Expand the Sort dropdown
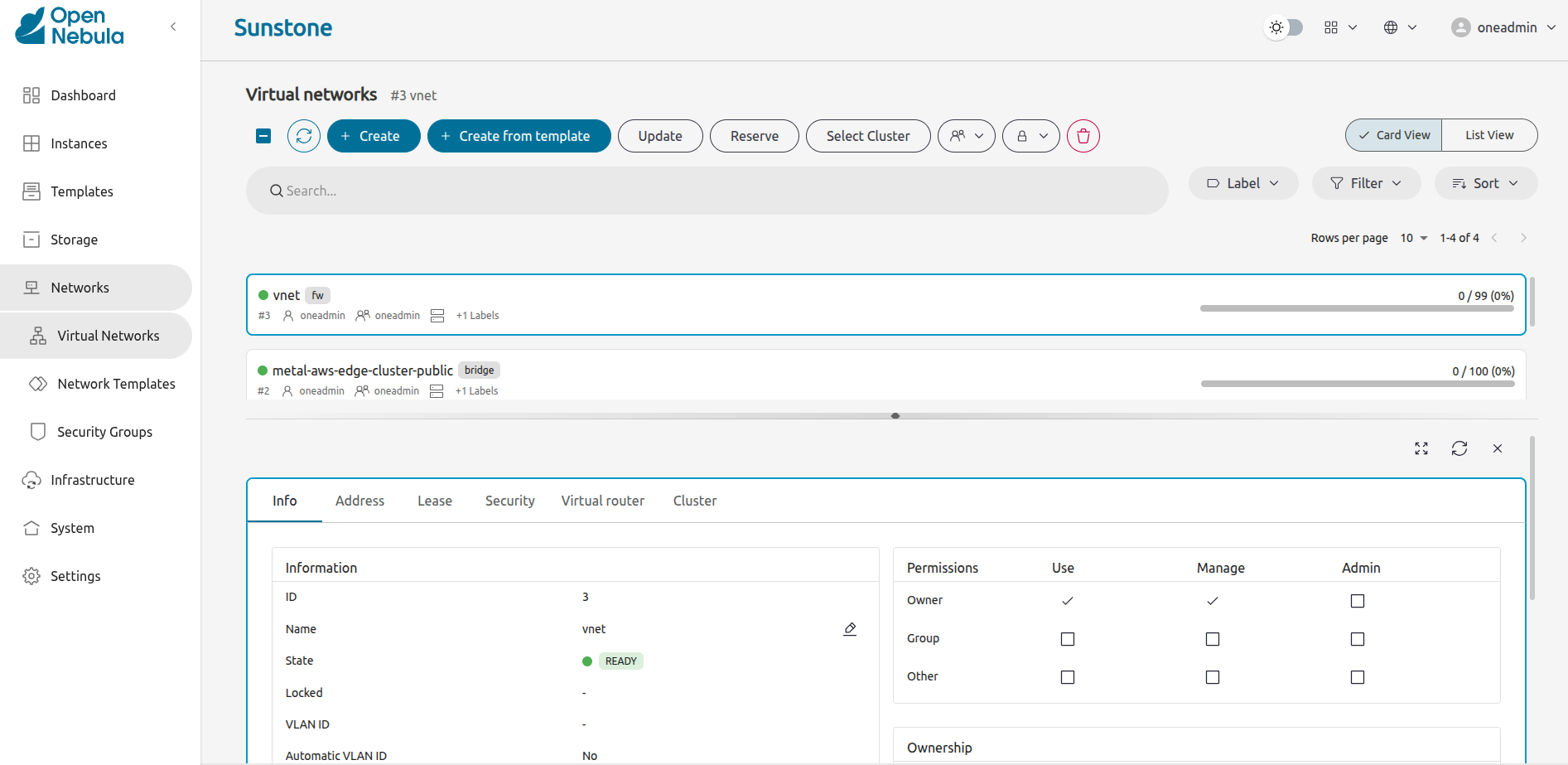 1485,183
